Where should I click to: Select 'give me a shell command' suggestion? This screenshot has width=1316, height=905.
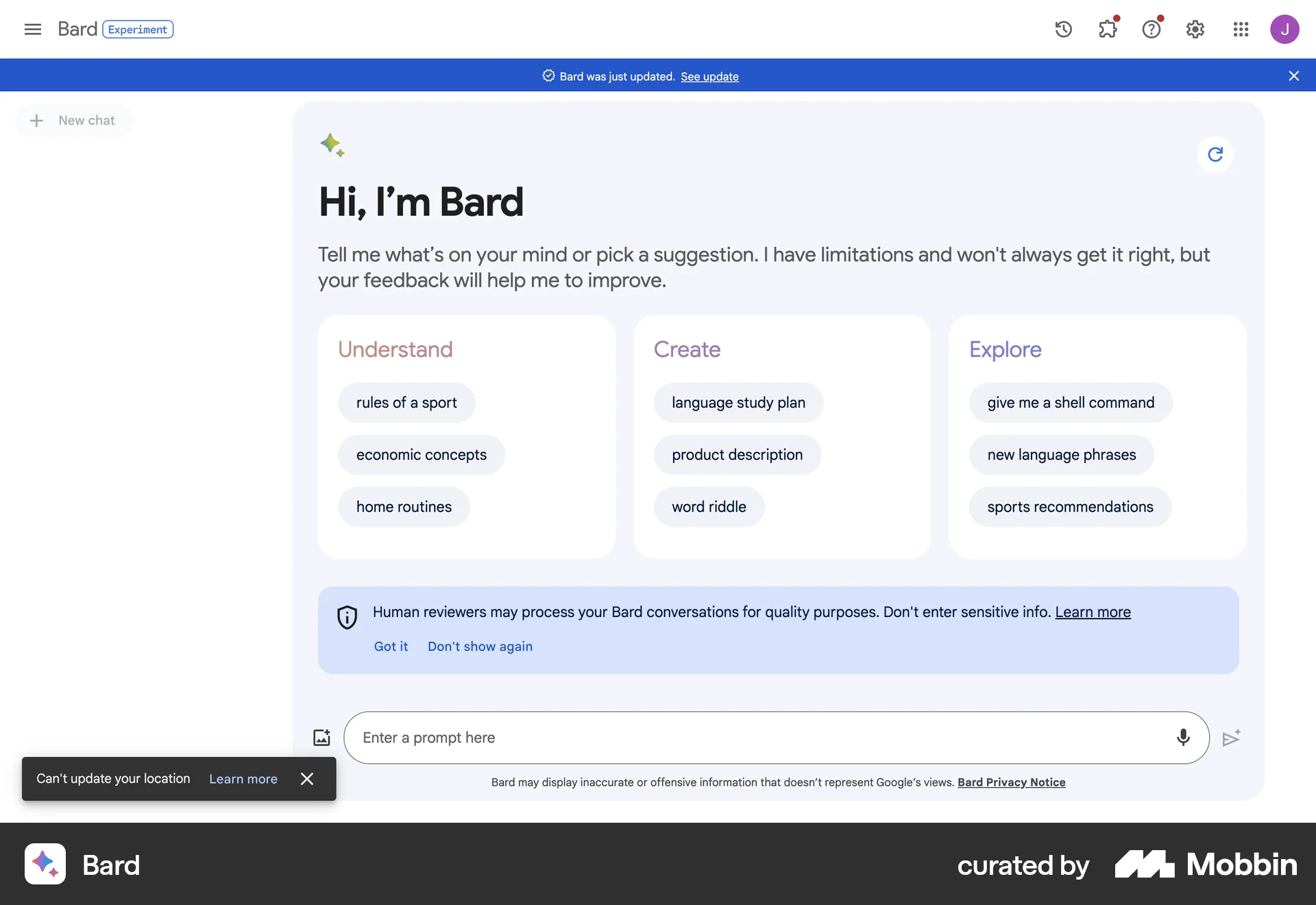click(1071, 402)
